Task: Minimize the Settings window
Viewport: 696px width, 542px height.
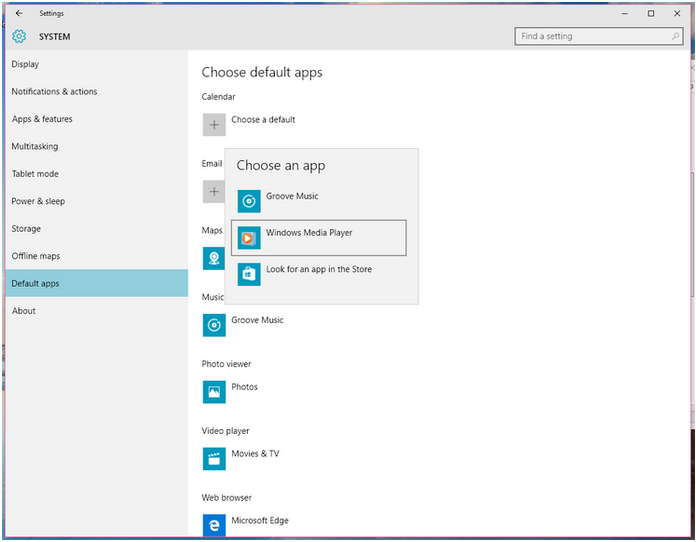Action: pos(625,13)
